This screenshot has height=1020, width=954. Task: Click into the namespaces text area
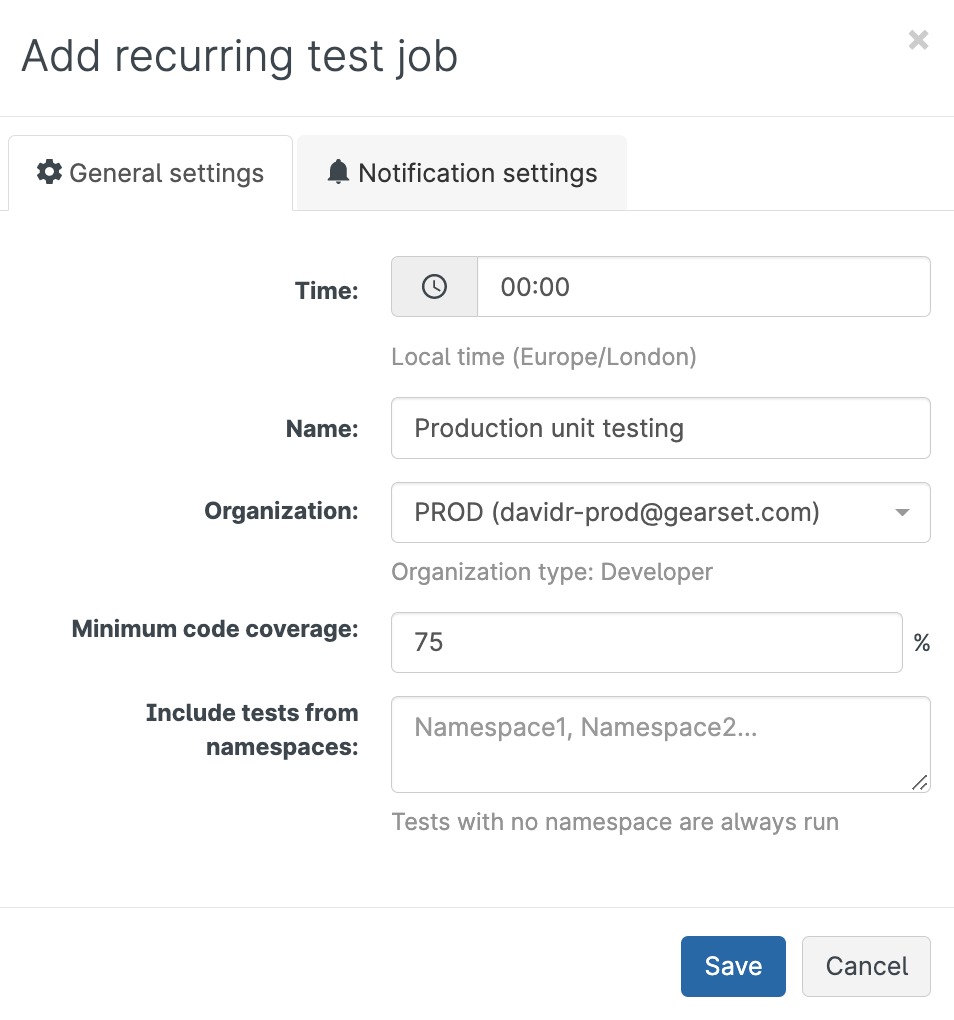pos(660,743)
